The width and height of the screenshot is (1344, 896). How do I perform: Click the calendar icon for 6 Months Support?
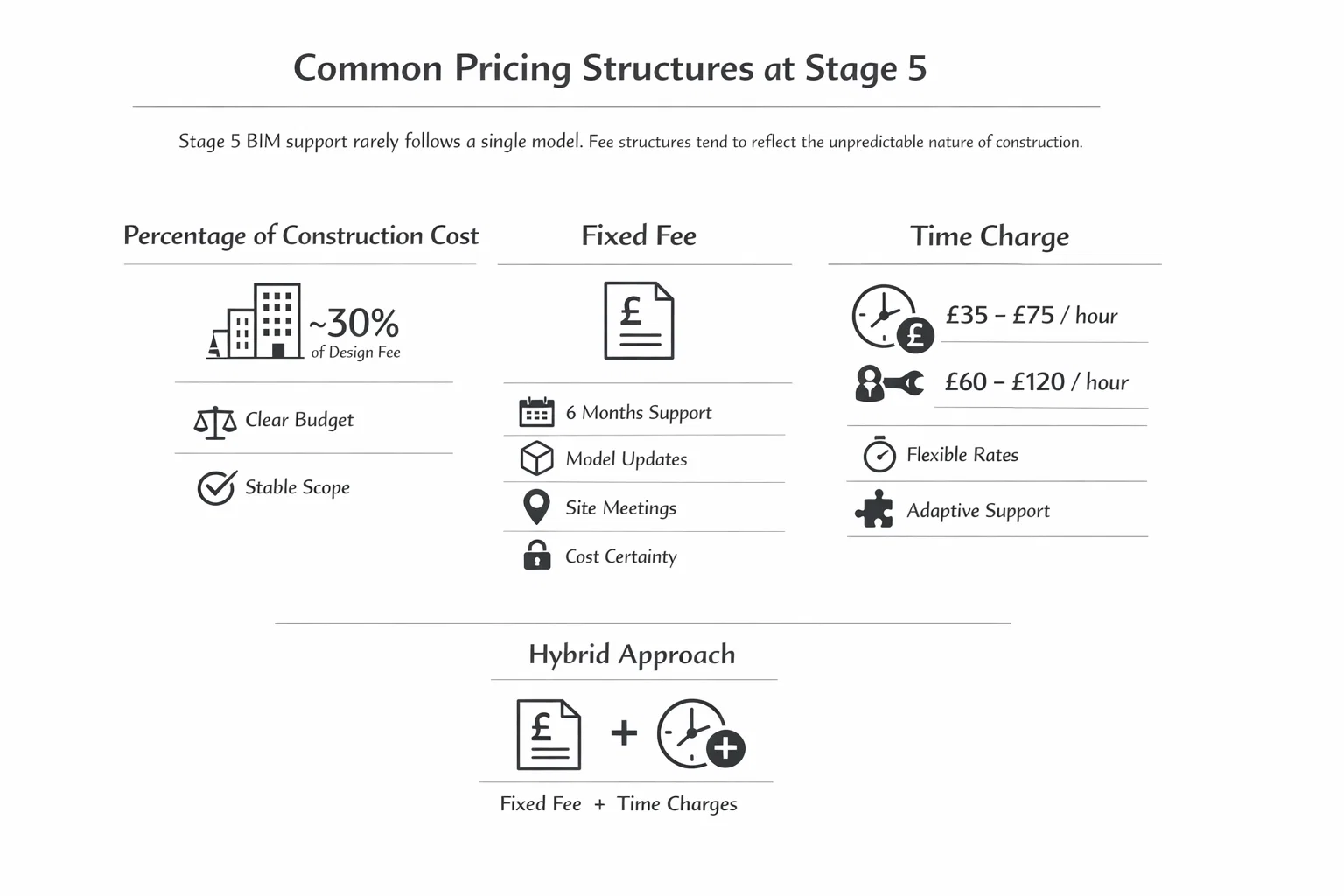click(536, 412)
